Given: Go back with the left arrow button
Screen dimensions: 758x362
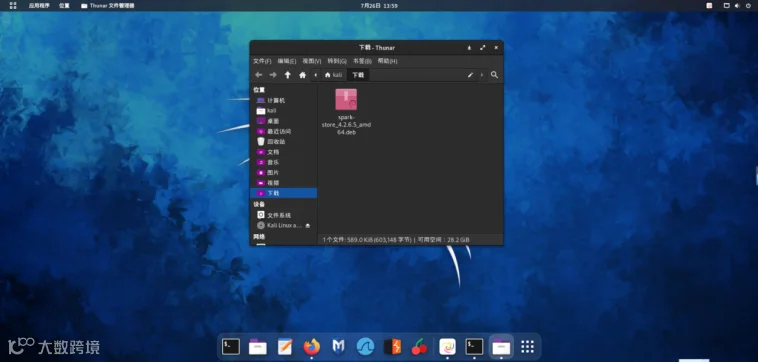Looking at the screenshot, I should 259,75.
